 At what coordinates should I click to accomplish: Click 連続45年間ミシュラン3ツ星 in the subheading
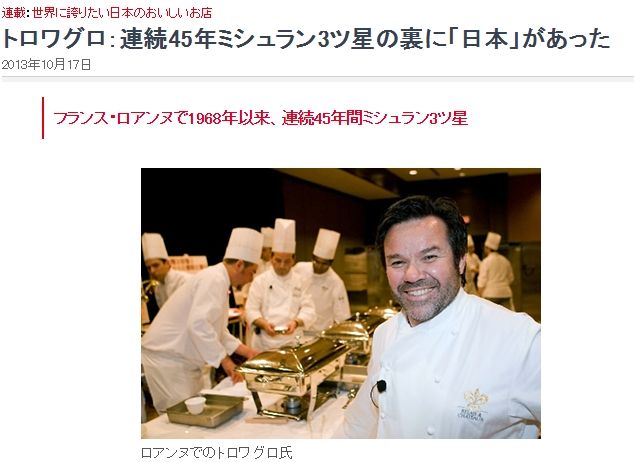375,118
